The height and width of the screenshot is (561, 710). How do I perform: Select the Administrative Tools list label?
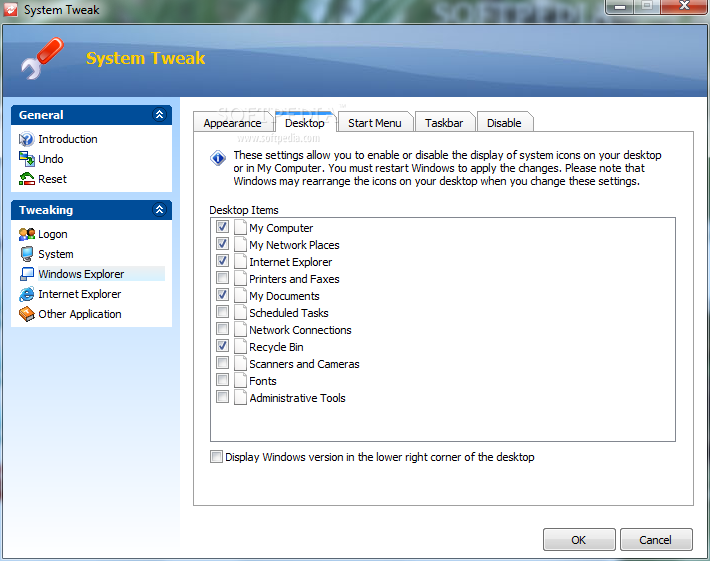coord(297,398)
